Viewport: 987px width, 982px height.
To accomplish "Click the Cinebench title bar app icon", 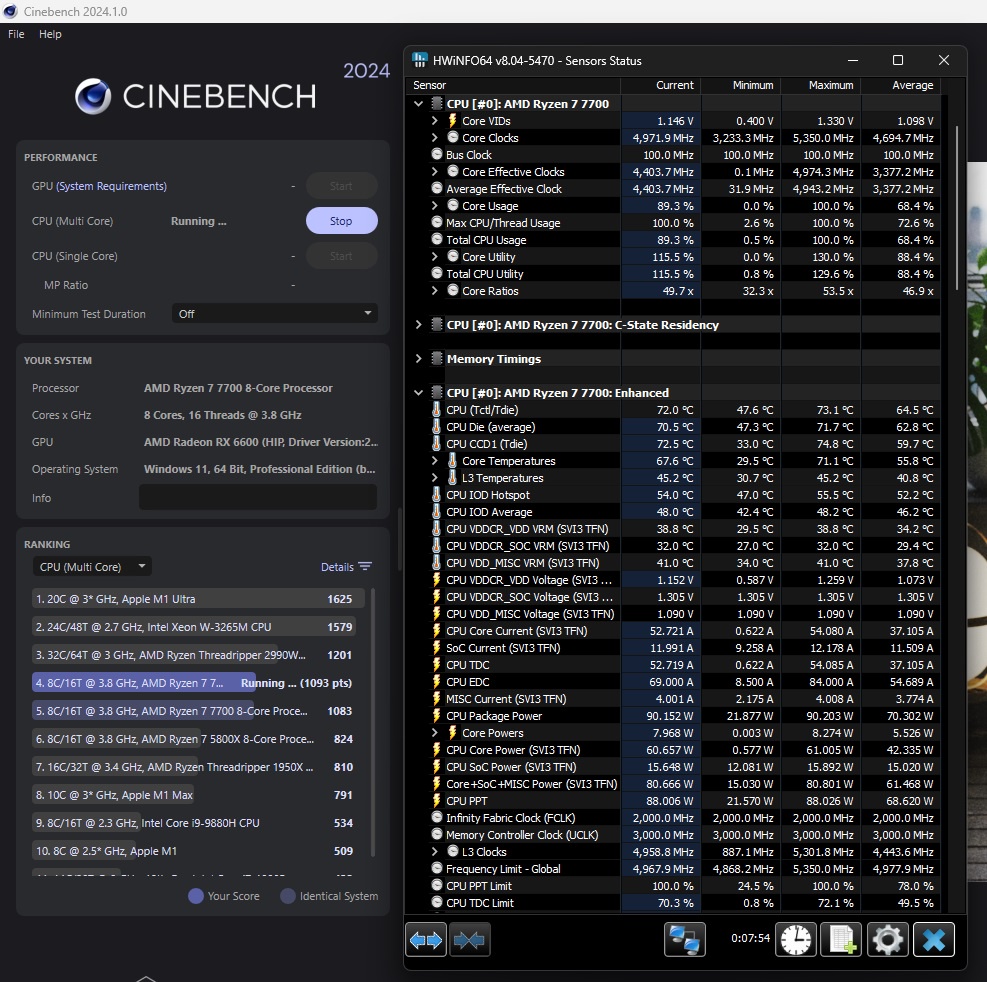I will tap(11, 11).
